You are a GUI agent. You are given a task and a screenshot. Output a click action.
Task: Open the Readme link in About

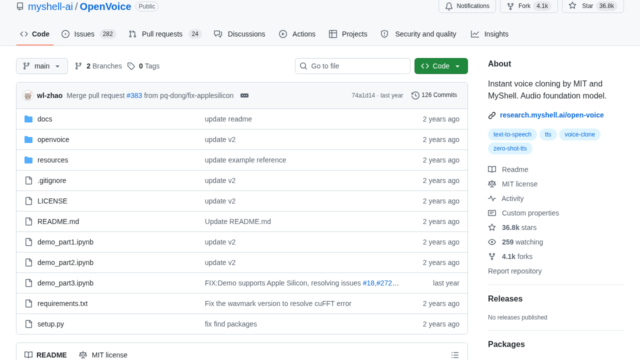point(508,169)
